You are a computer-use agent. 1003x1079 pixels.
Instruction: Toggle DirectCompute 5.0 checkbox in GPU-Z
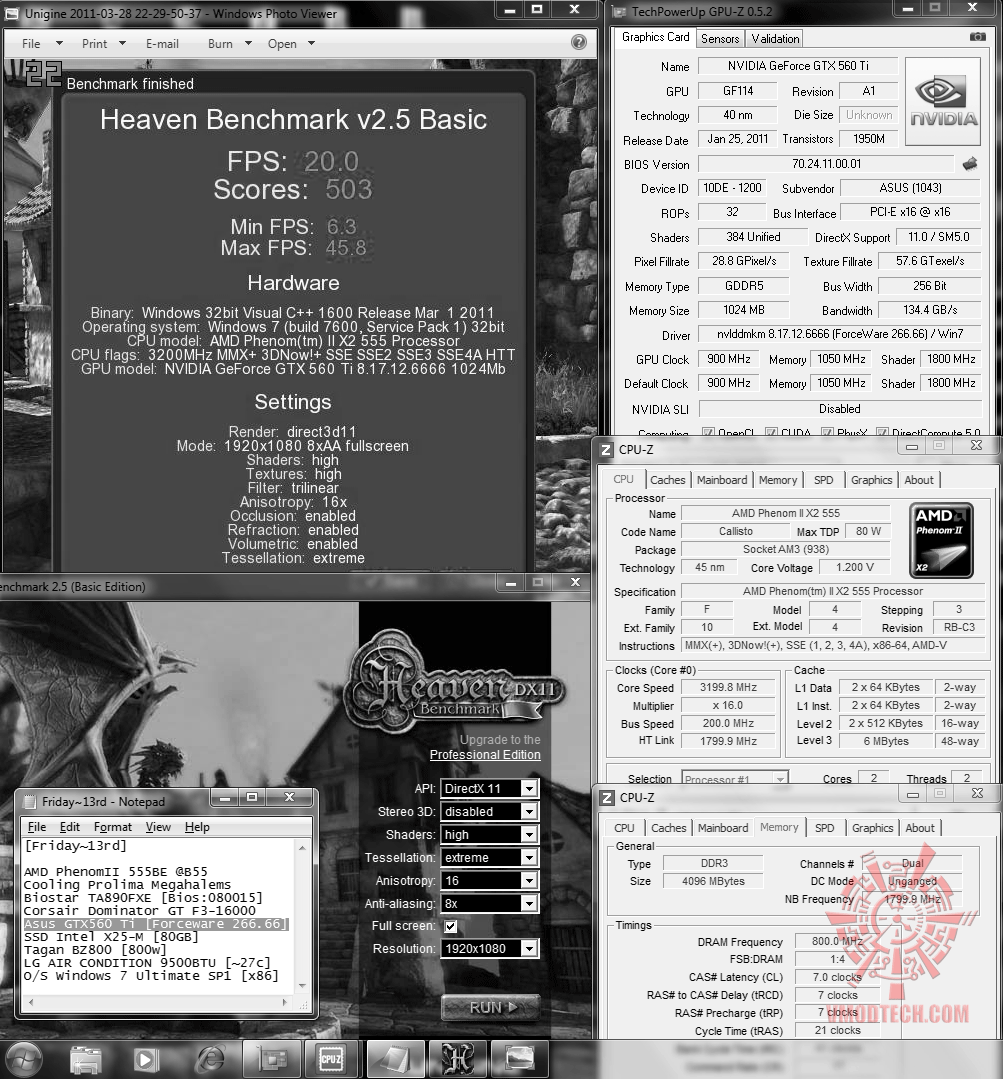coord(882,433)
